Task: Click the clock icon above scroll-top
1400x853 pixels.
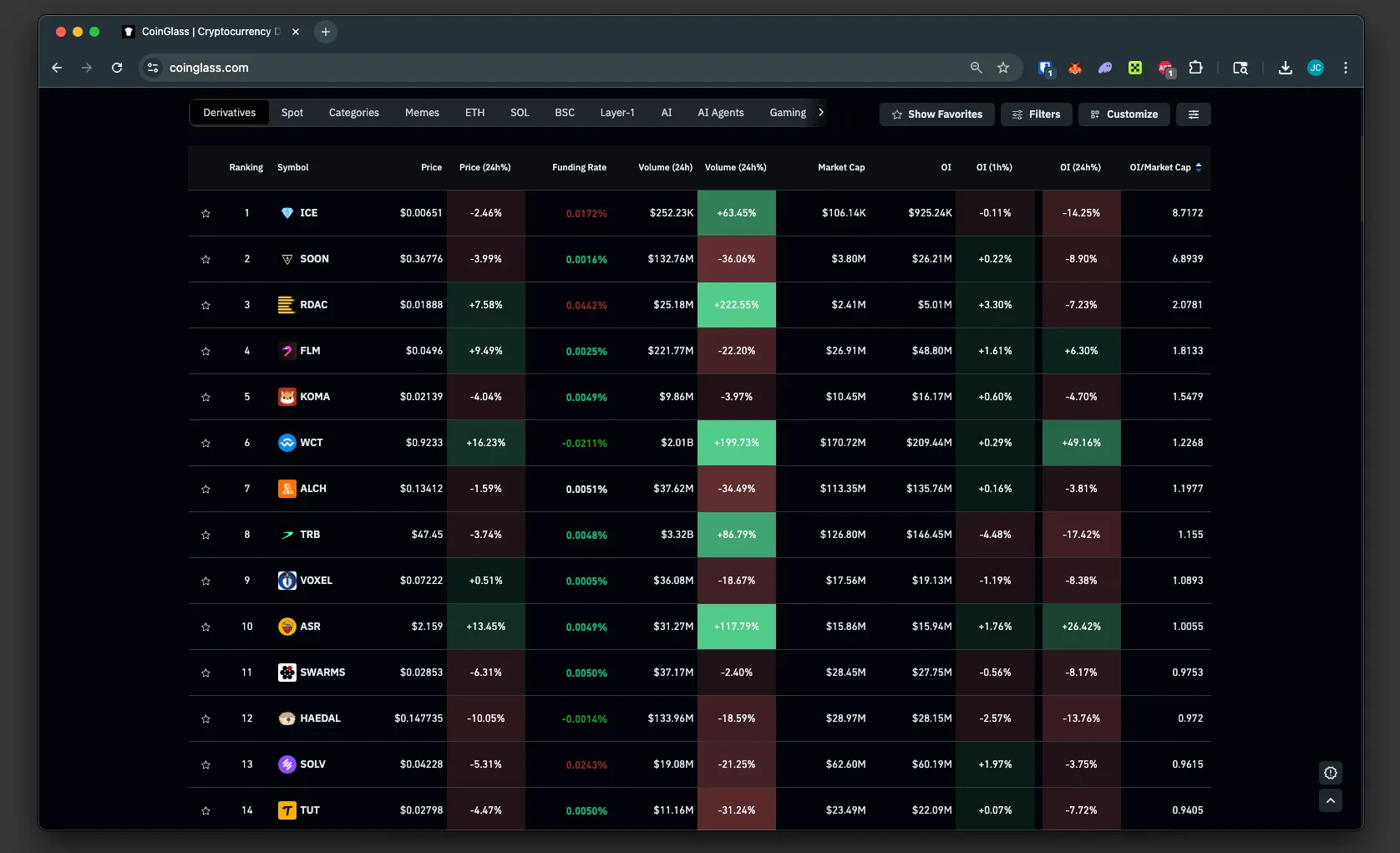Action: [x=1330, y=773]
